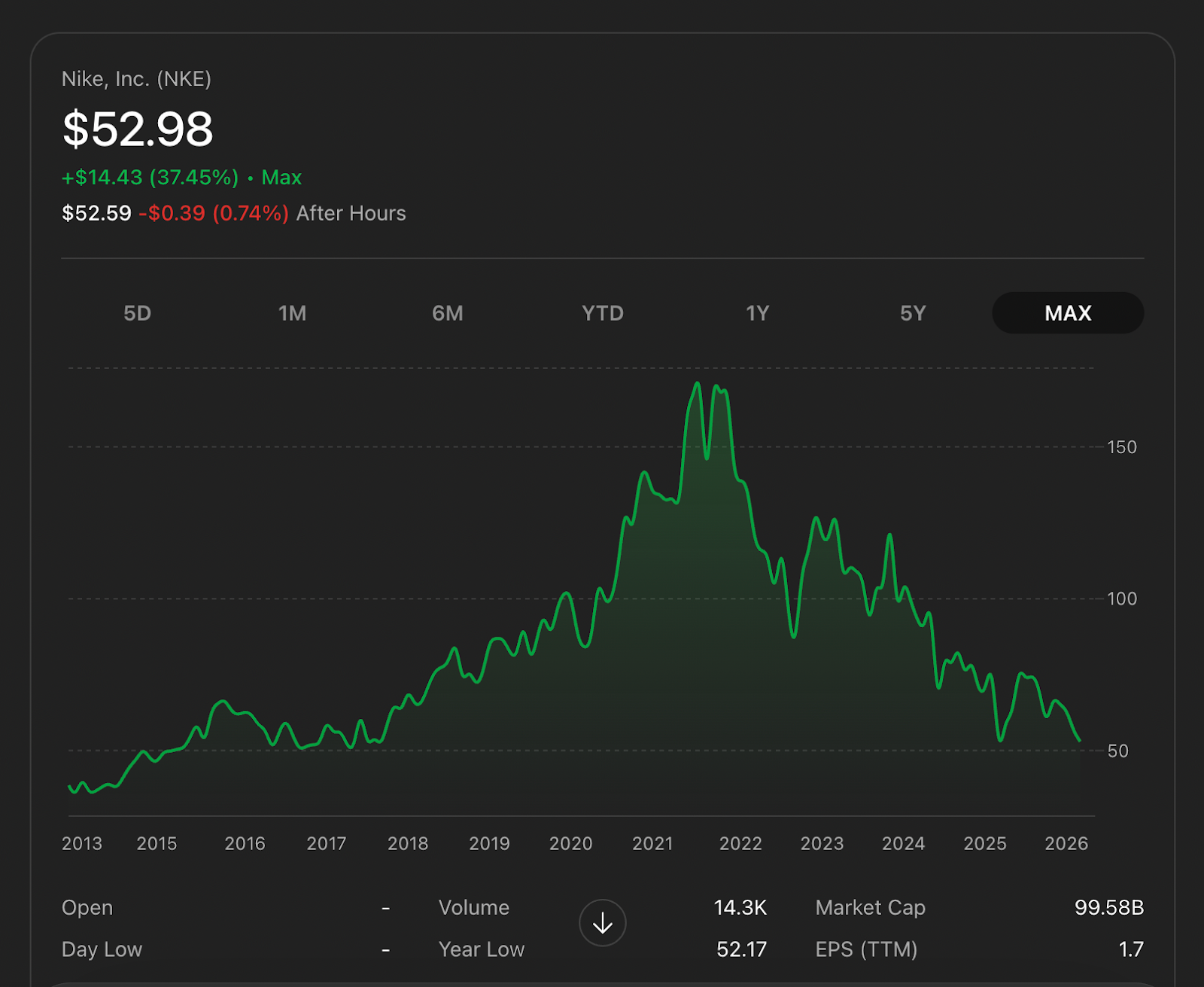Switch chart to 6M range
Screen dimensions: 1204x987
tap(448, 313)
